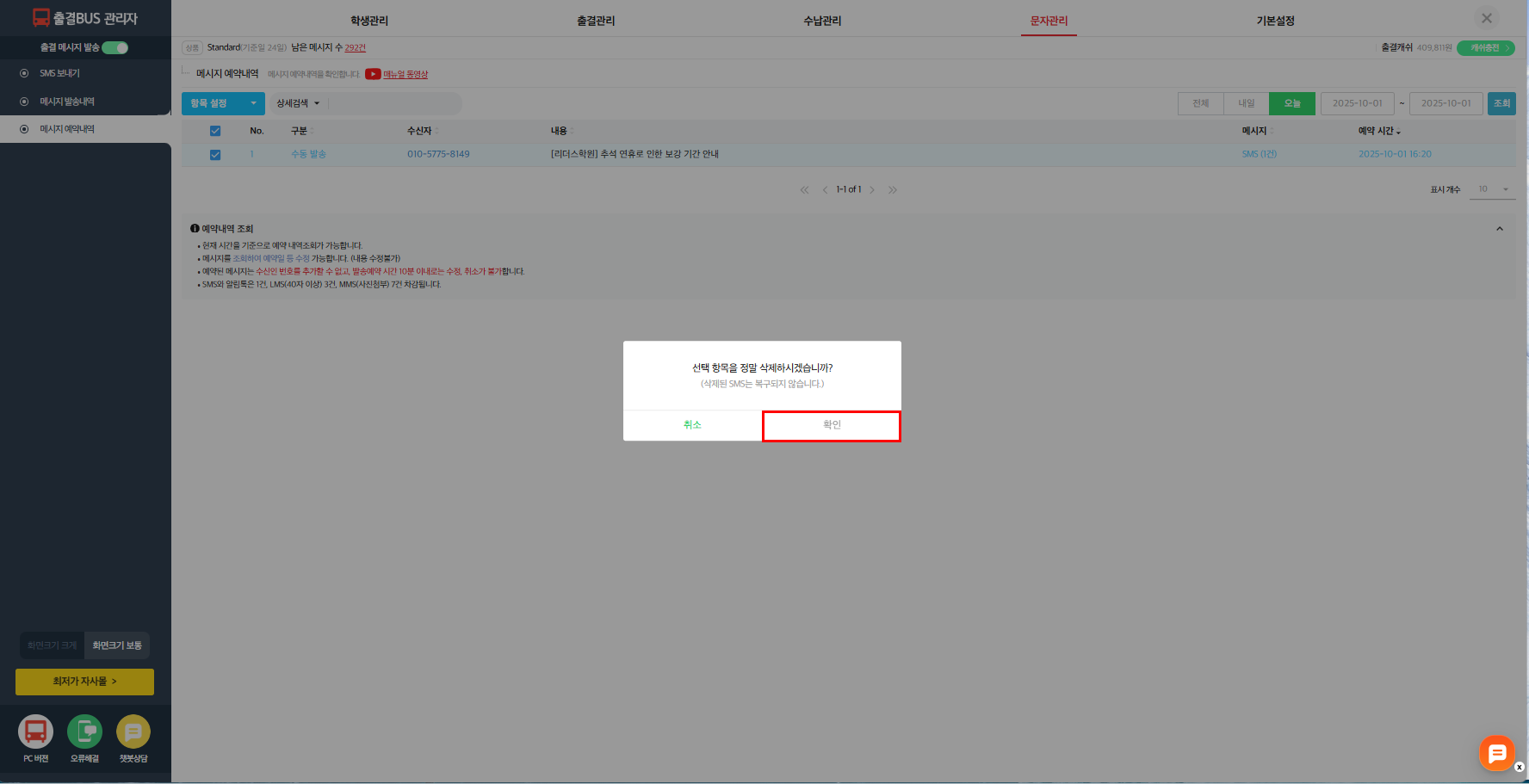Select the 메시지 발송내역 sidebar item
This screenshot has height=784, width=1529.
67,102
